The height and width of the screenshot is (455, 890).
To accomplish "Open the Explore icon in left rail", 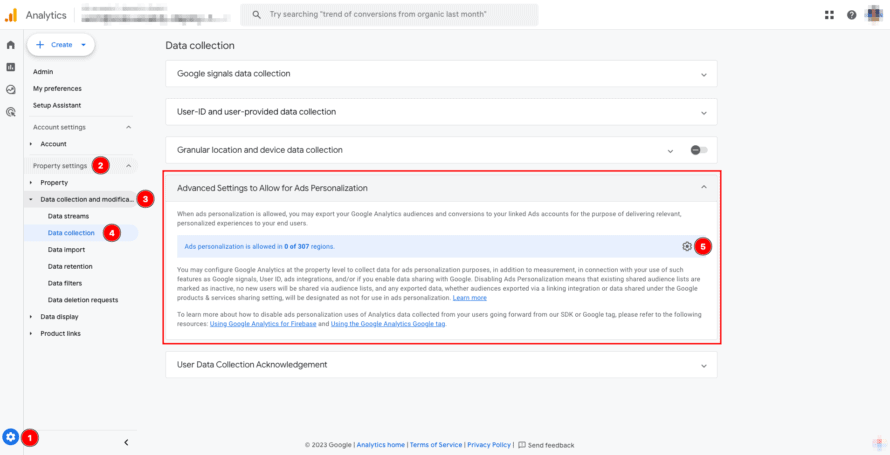I will coord(10,90).
